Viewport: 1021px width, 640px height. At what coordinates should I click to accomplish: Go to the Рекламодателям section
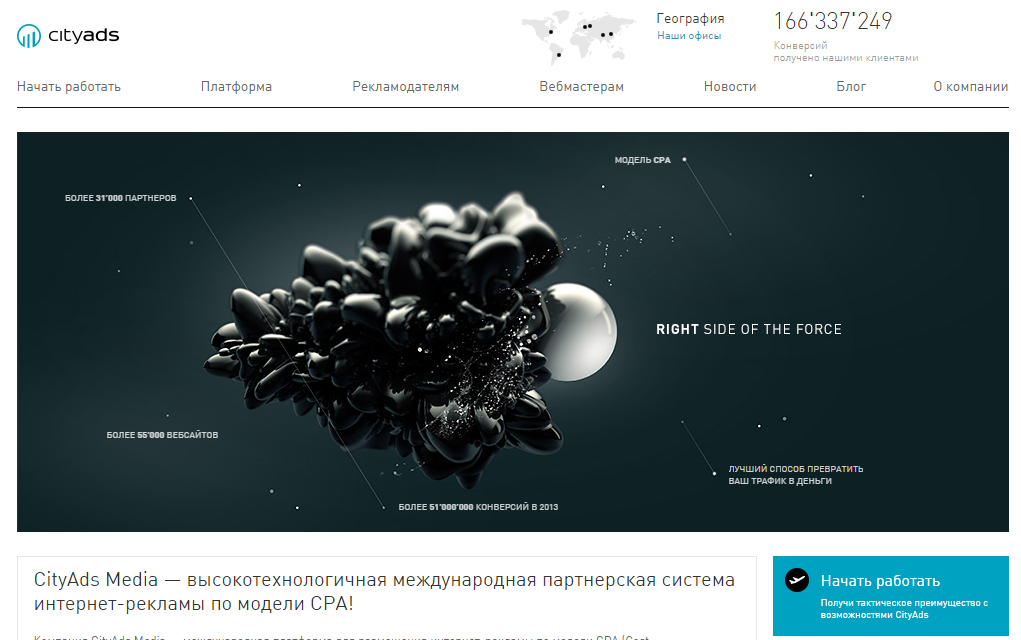(406, 87)
